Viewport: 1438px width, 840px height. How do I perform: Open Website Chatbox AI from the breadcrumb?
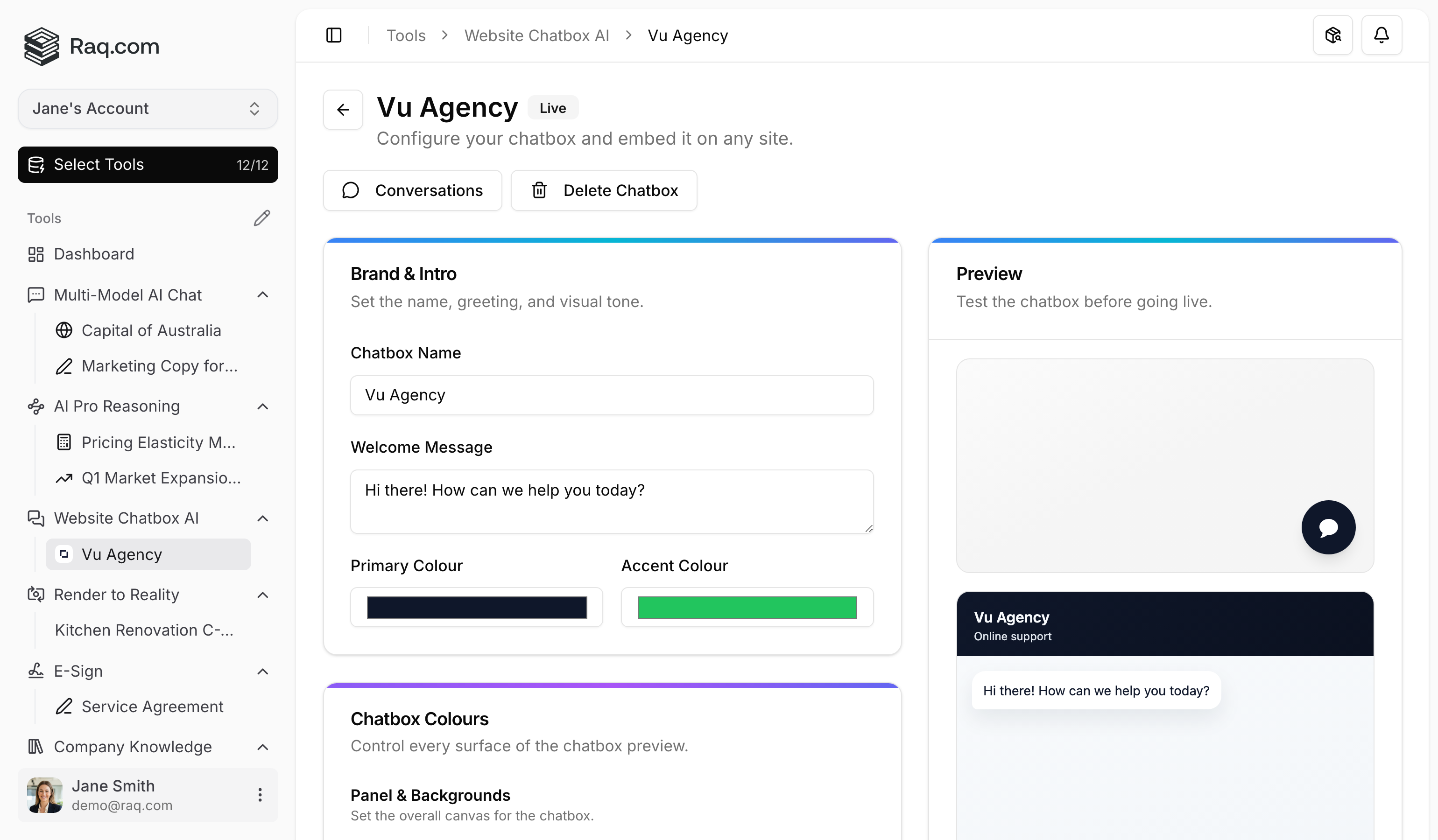[x=536, y=35]
